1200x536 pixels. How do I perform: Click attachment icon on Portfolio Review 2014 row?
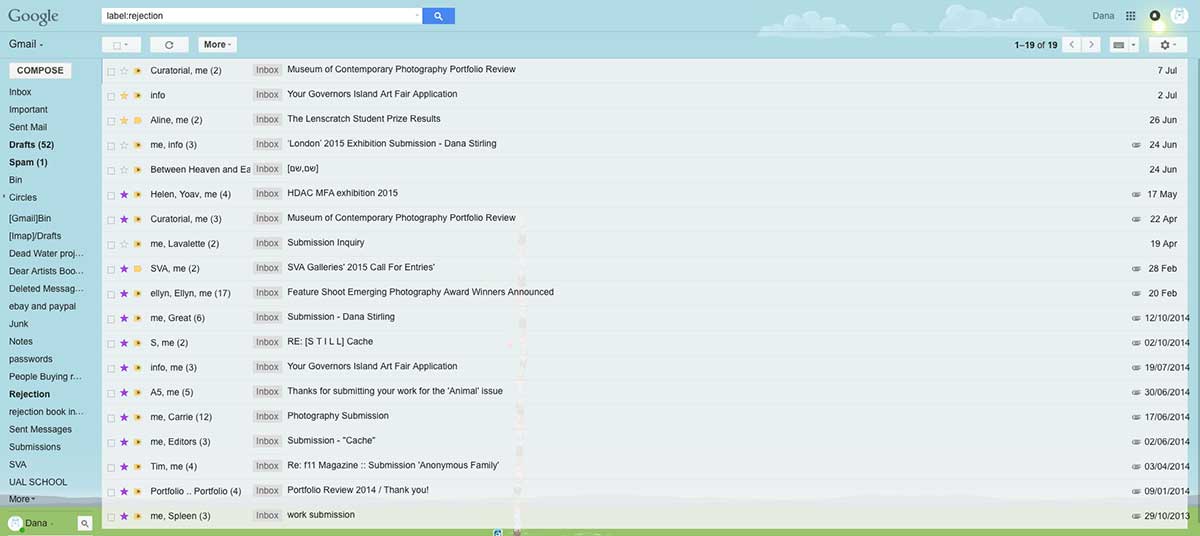pos(1135,491)
